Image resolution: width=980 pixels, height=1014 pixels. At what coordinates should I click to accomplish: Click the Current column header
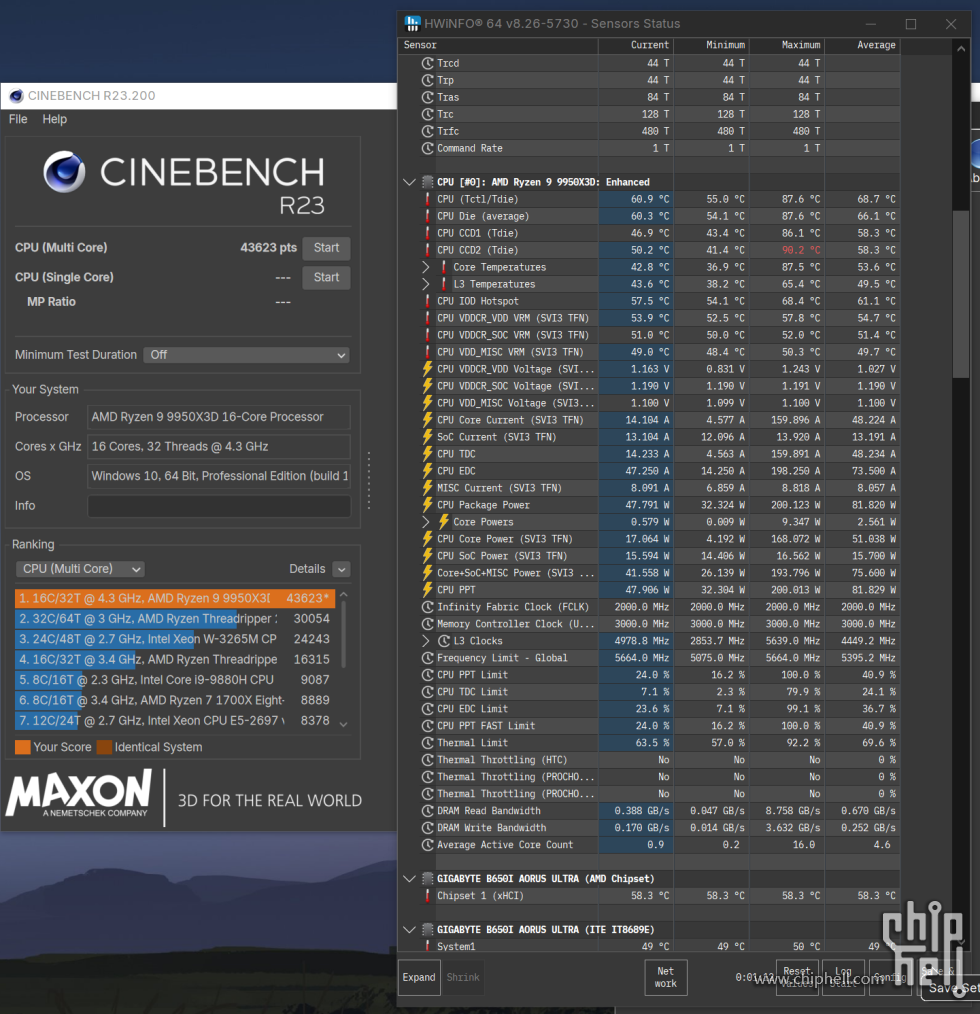coord(636,45)
